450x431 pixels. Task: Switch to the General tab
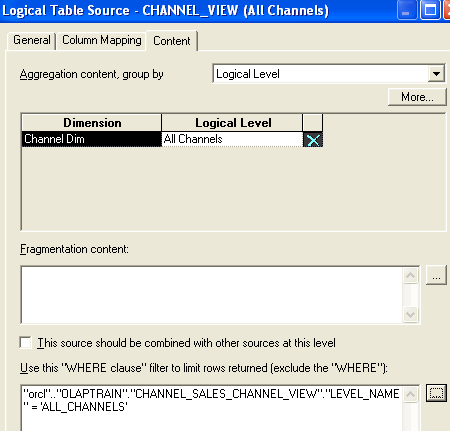[32, 40]
